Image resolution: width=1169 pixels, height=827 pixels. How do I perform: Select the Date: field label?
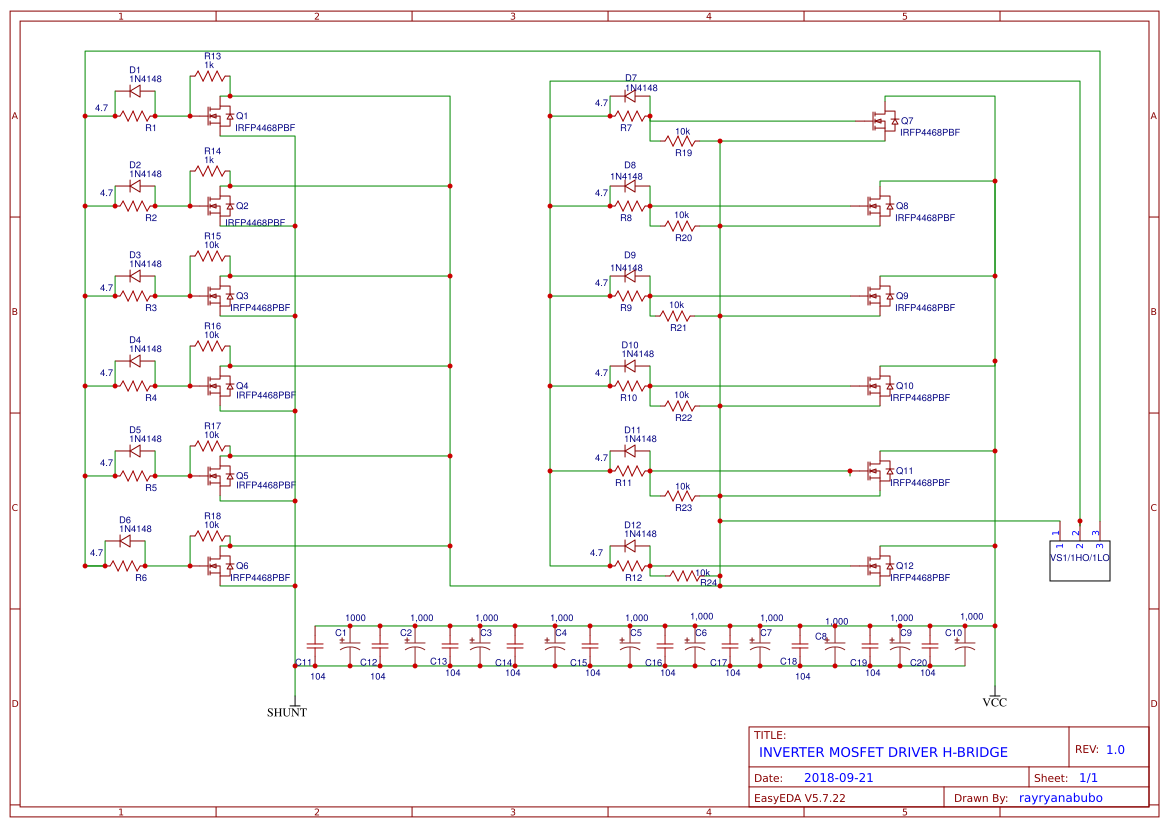pos(768,778)
